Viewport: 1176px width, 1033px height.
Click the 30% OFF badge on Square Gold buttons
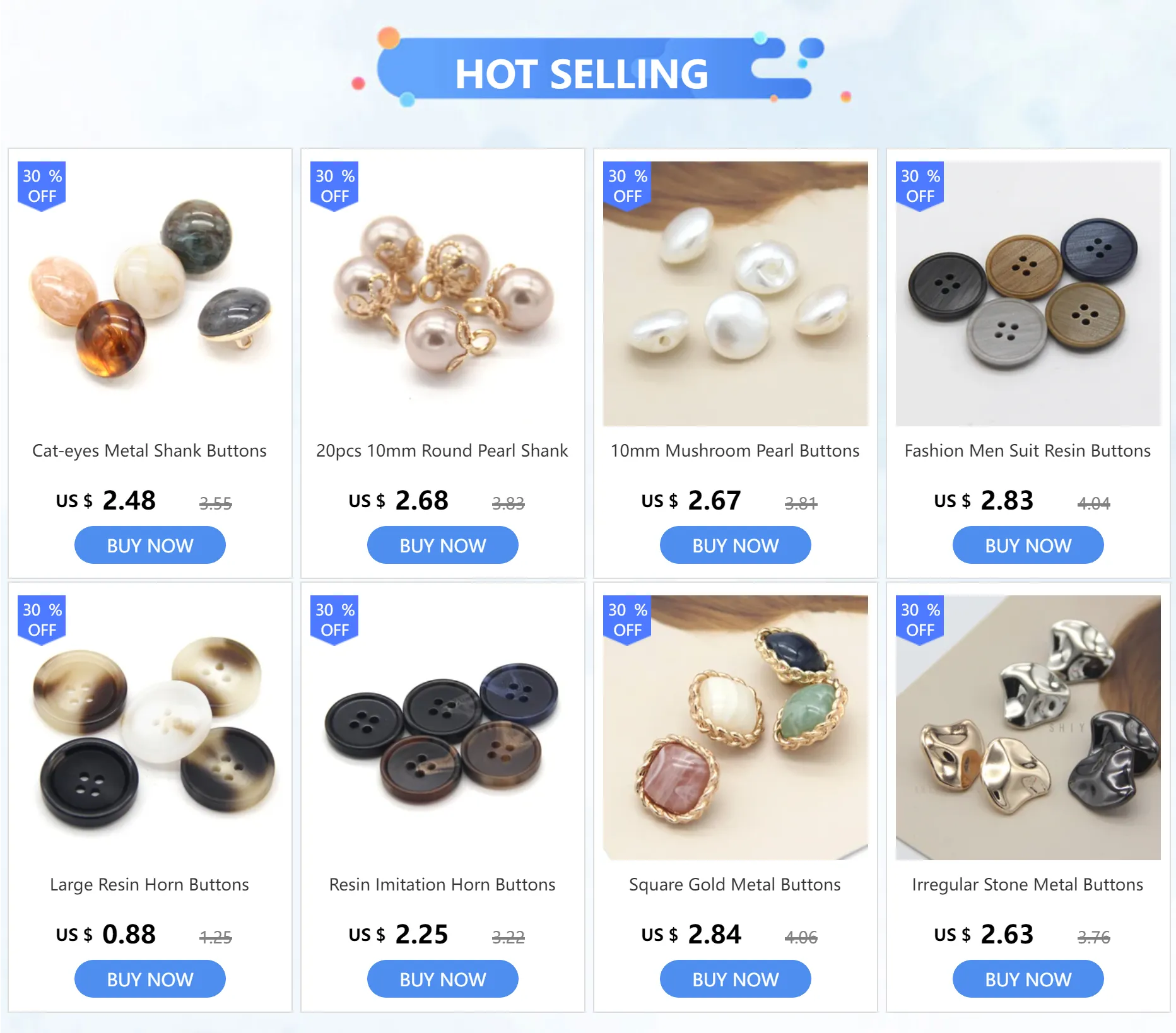(x=627, y=620)
